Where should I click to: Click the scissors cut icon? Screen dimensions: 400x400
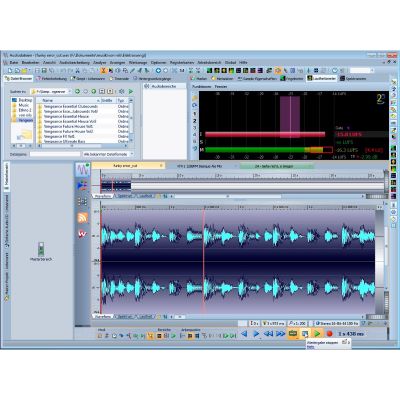point(77,71)
